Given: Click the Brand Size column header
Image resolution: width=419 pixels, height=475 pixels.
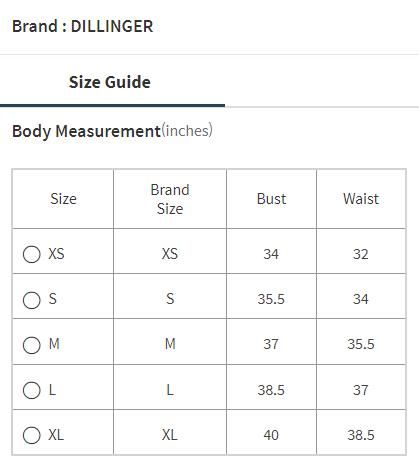Looking at the screenshot, I should 170,199.
